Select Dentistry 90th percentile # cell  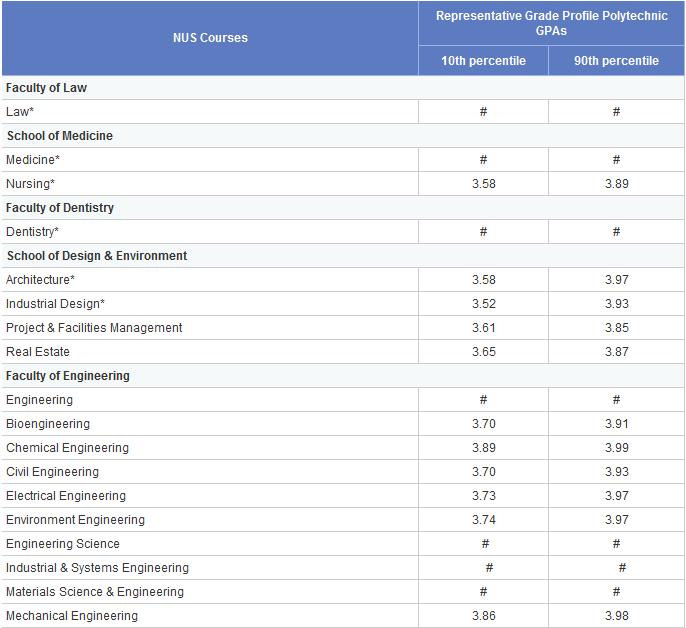(616, 232)
